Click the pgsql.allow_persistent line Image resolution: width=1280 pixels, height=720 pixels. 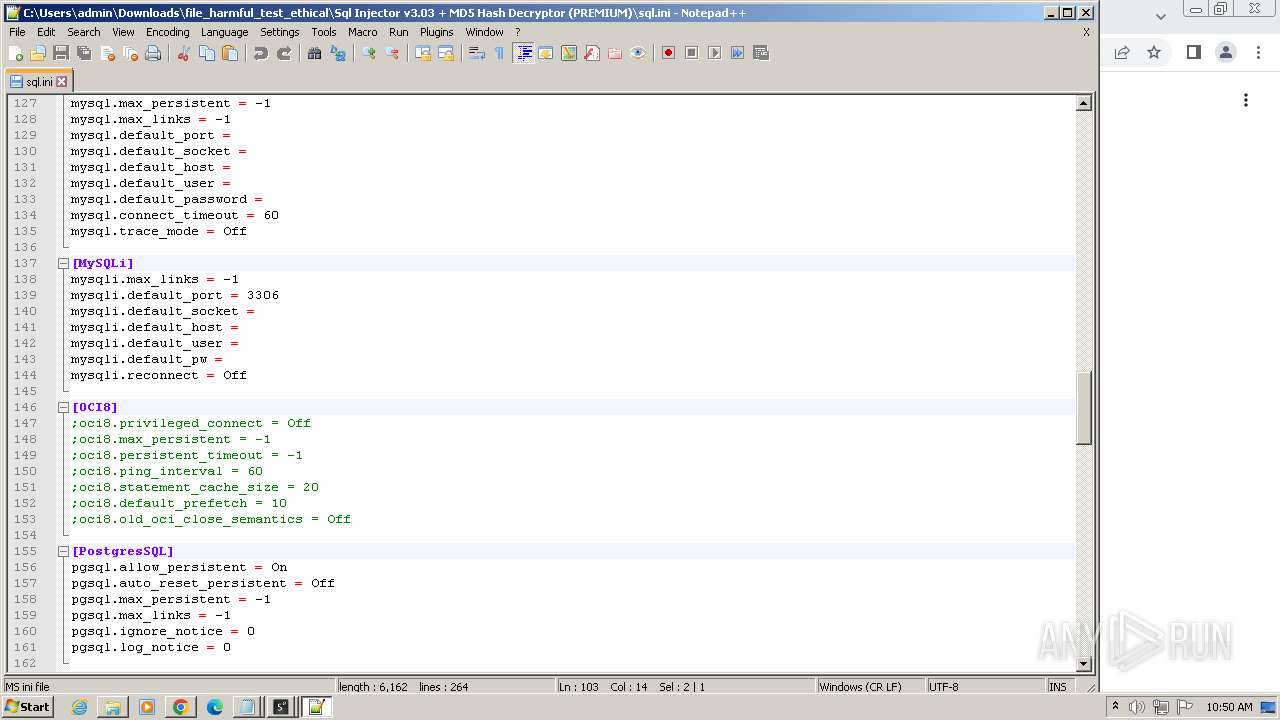click(x=179, y=567)
